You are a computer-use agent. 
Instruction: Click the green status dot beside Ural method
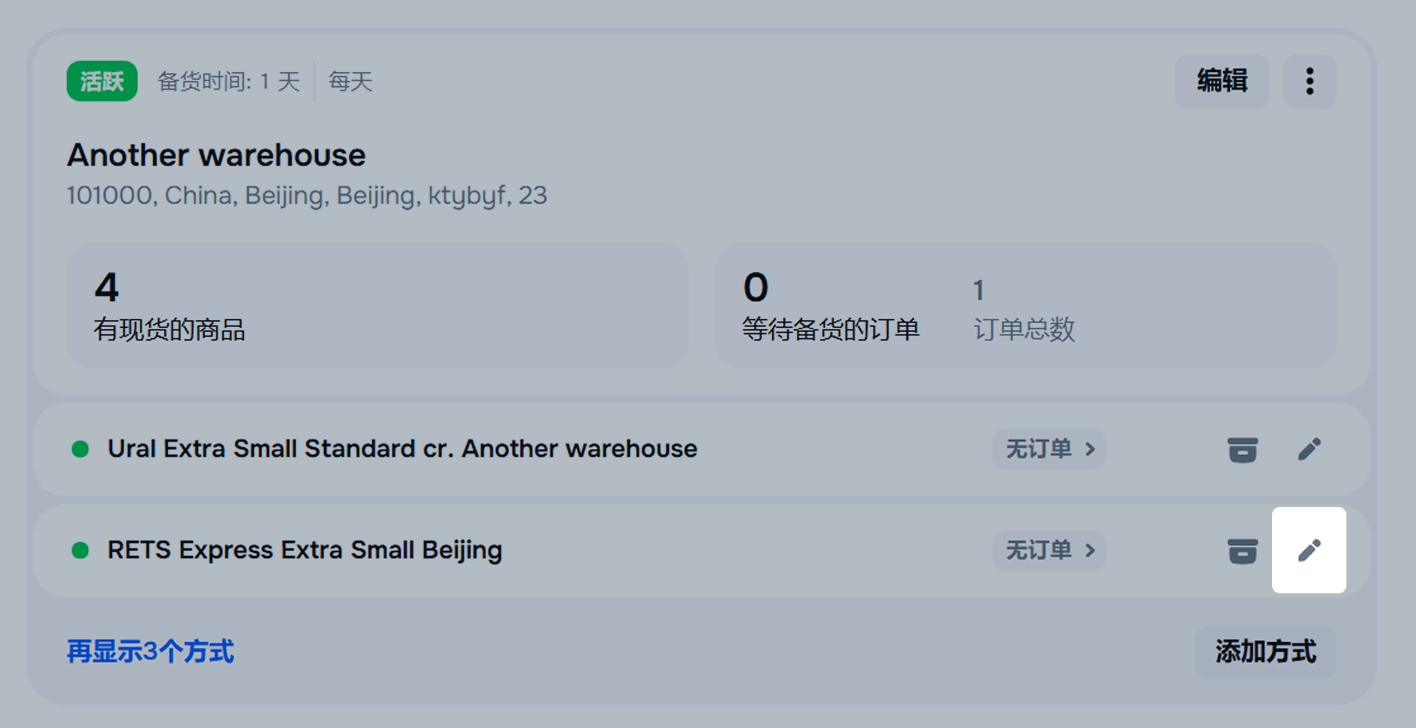pos(80,450)
